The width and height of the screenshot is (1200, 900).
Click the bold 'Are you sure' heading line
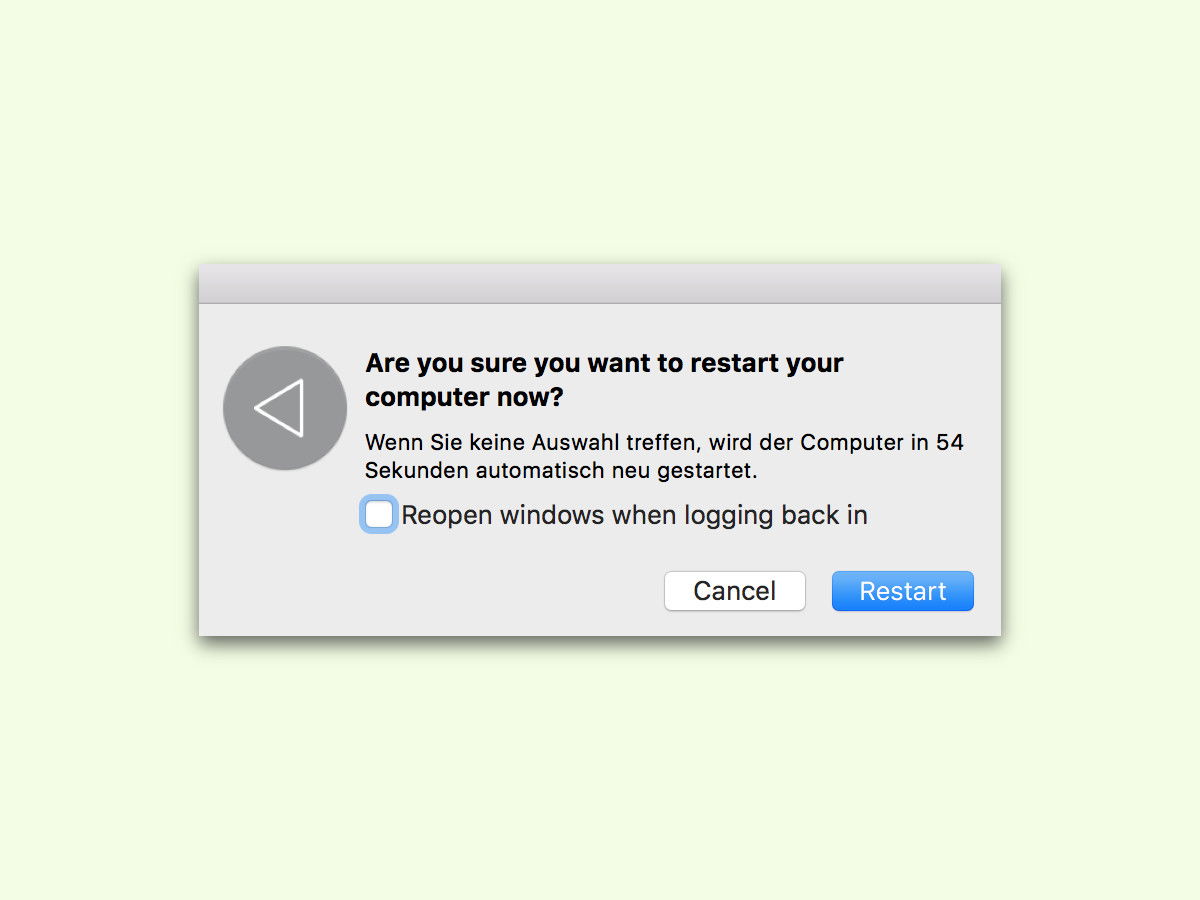click(604, 363)
